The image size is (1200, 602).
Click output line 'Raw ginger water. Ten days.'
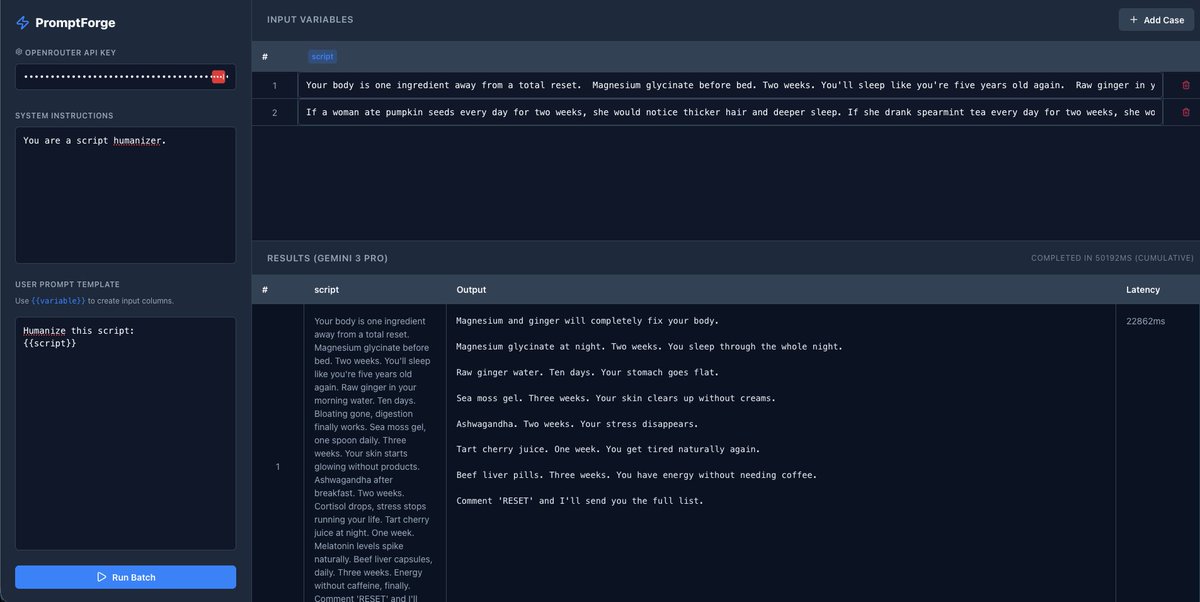604,372
